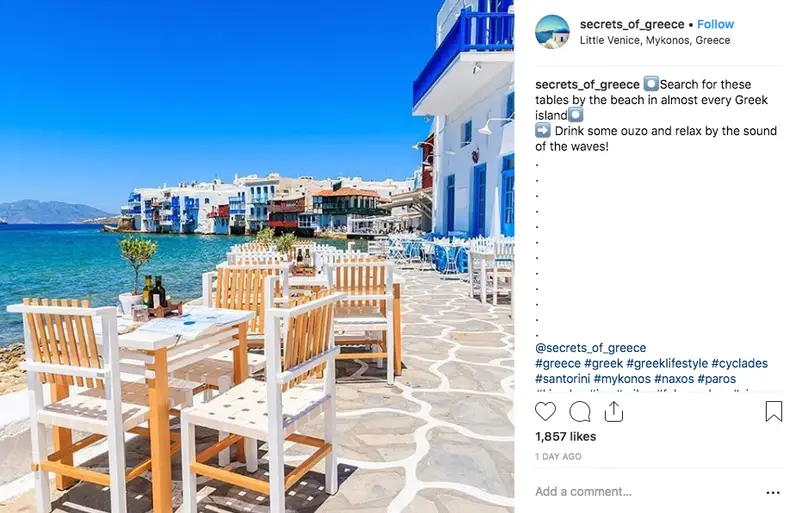
Task: Open Little Venice, Mykonos, Greece location
Action: (655, 40)
